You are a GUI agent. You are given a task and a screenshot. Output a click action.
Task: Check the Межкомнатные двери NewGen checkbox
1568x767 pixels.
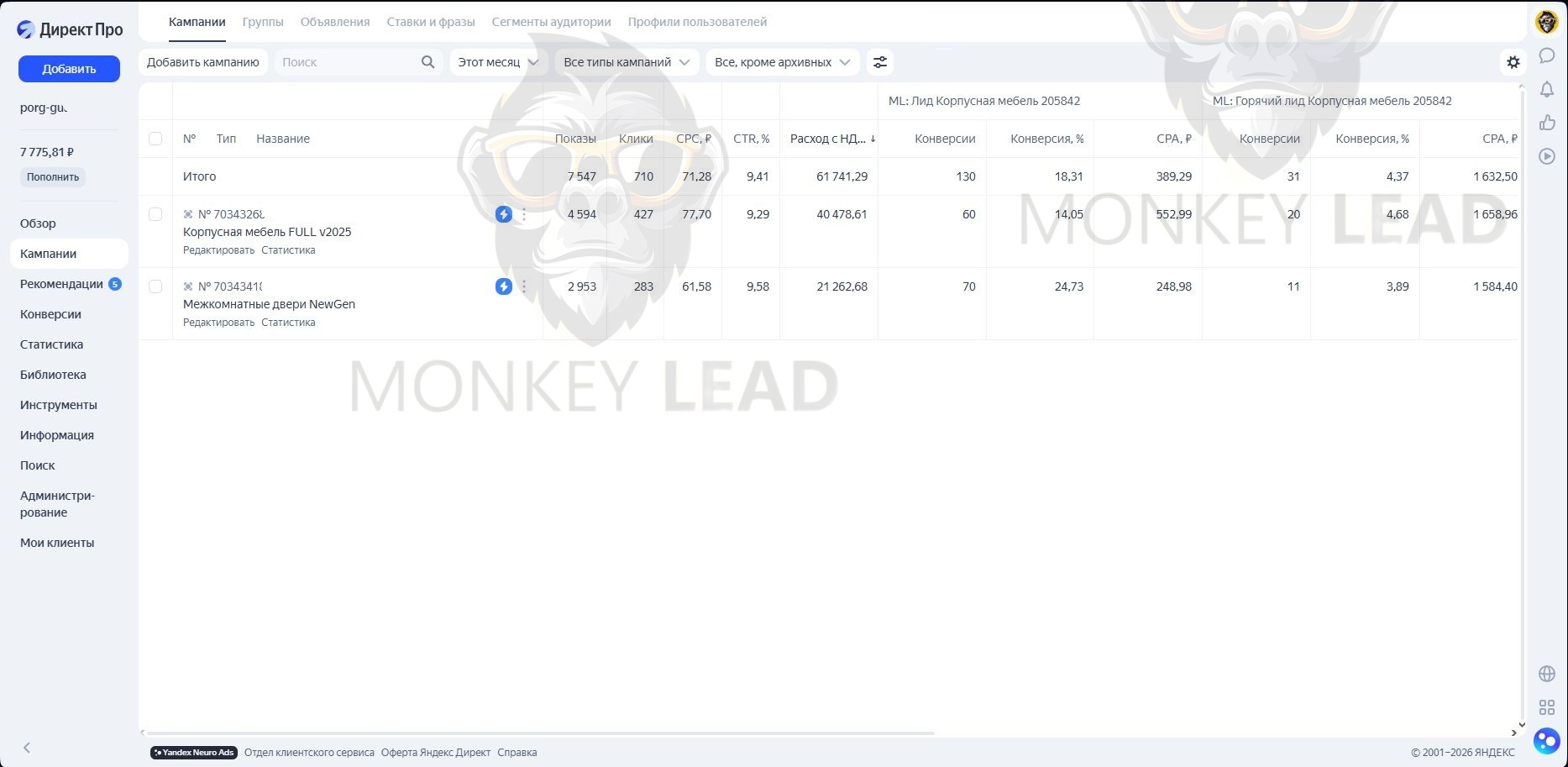pyautogui.click(x=155, y=286)
